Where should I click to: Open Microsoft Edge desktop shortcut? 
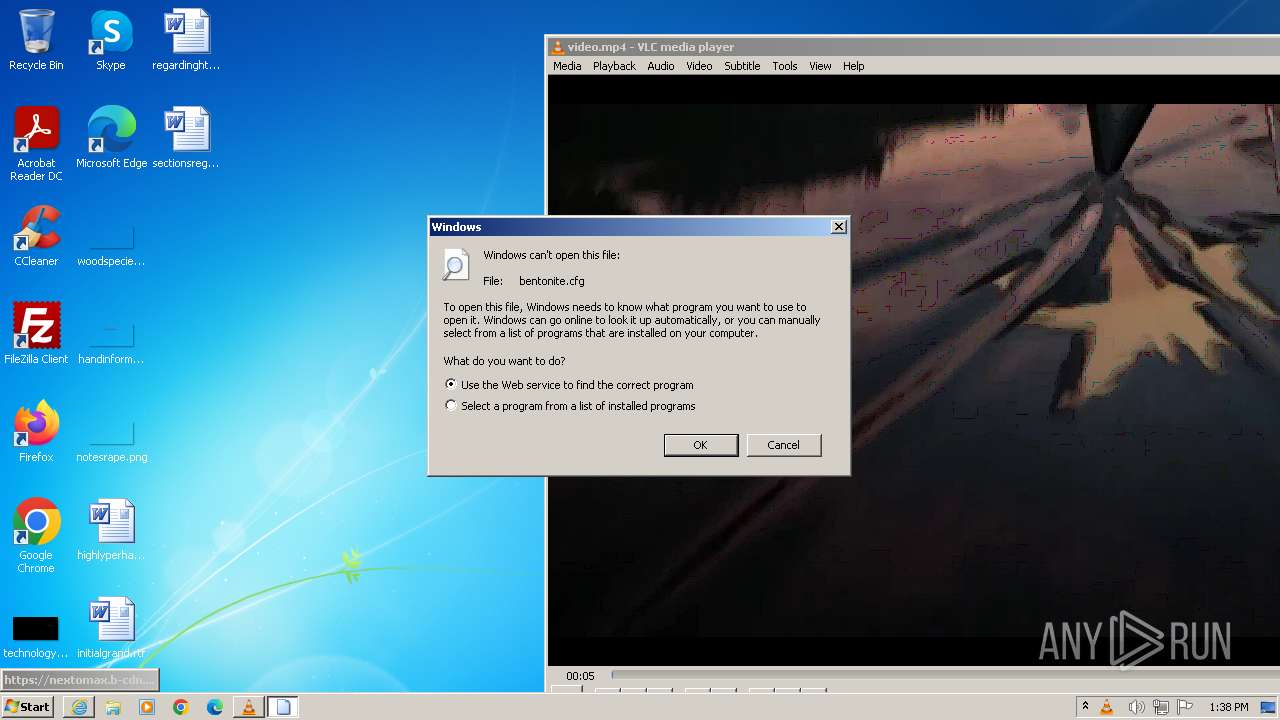(111, 138)
